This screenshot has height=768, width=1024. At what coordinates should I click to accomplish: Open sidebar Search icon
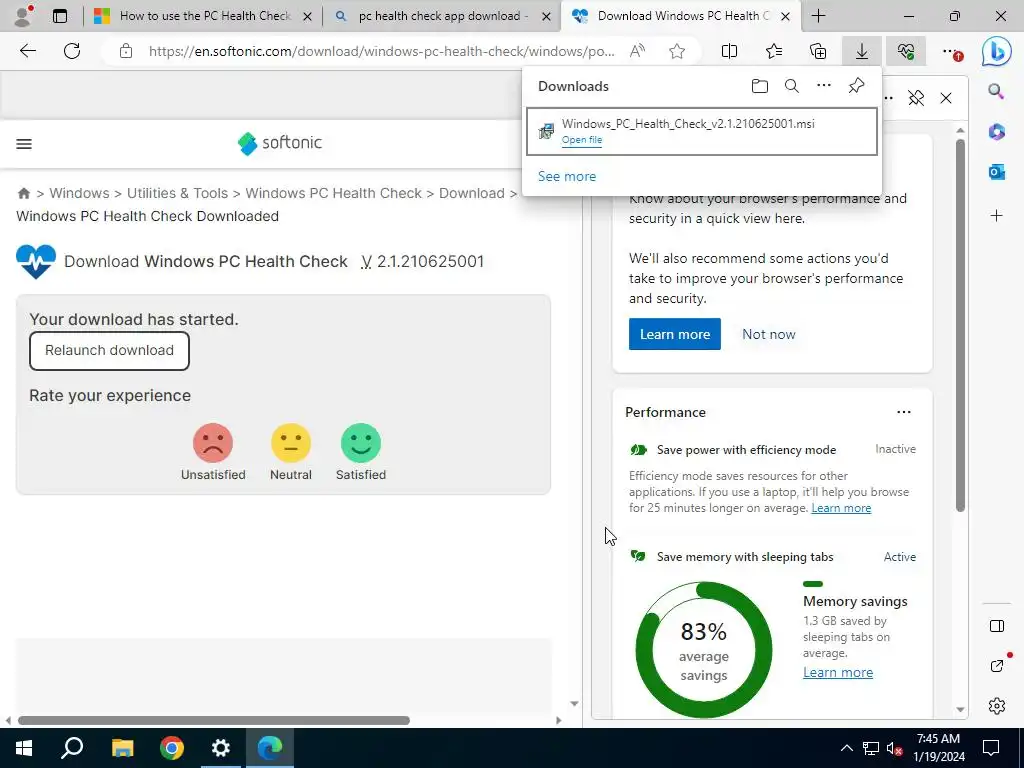[996, 91]
